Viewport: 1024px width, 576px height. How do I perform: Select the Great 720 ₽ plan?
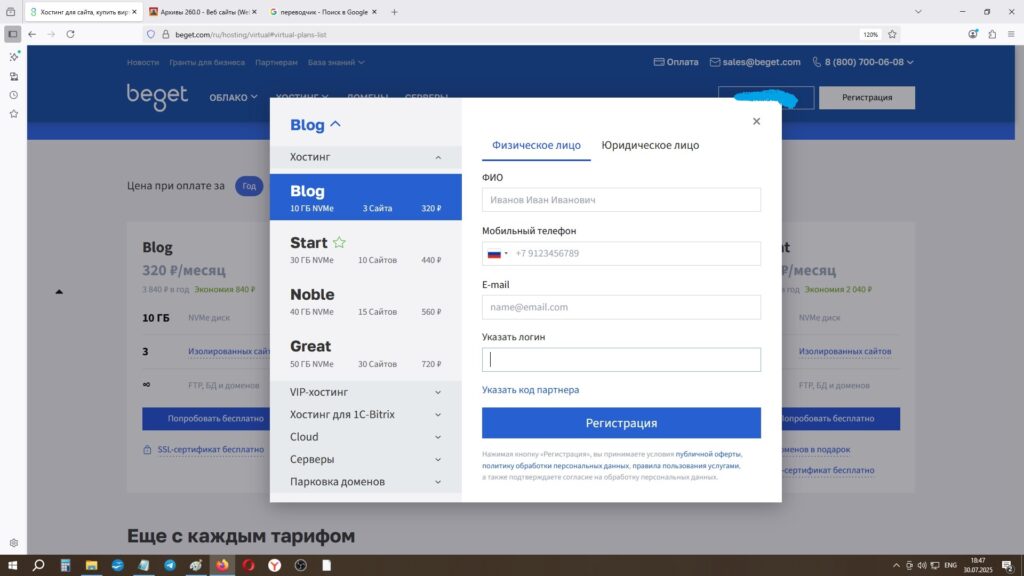click(x=366, y=353)
